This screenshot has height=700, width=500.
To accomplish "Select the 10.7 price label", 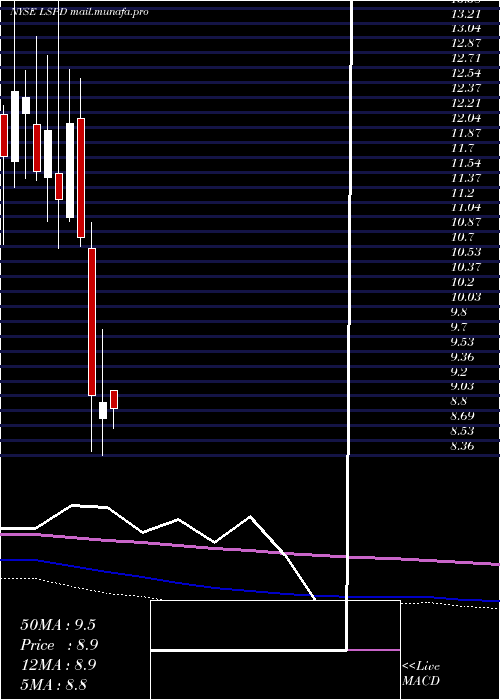I will tap(462, 238).
